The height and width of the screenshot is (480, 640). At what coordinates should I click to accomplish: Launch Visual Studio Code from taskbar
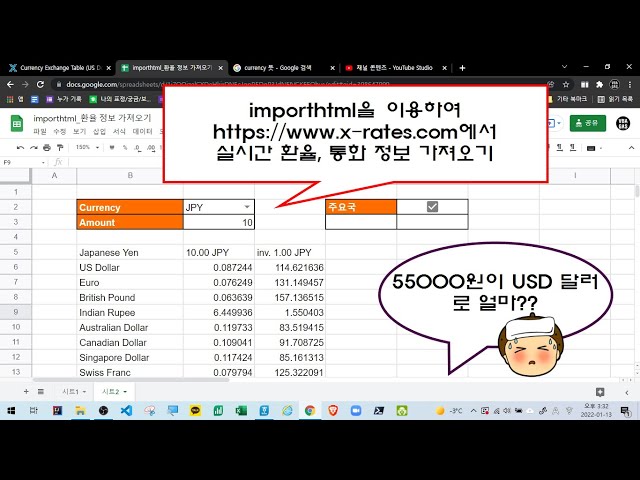126,410
